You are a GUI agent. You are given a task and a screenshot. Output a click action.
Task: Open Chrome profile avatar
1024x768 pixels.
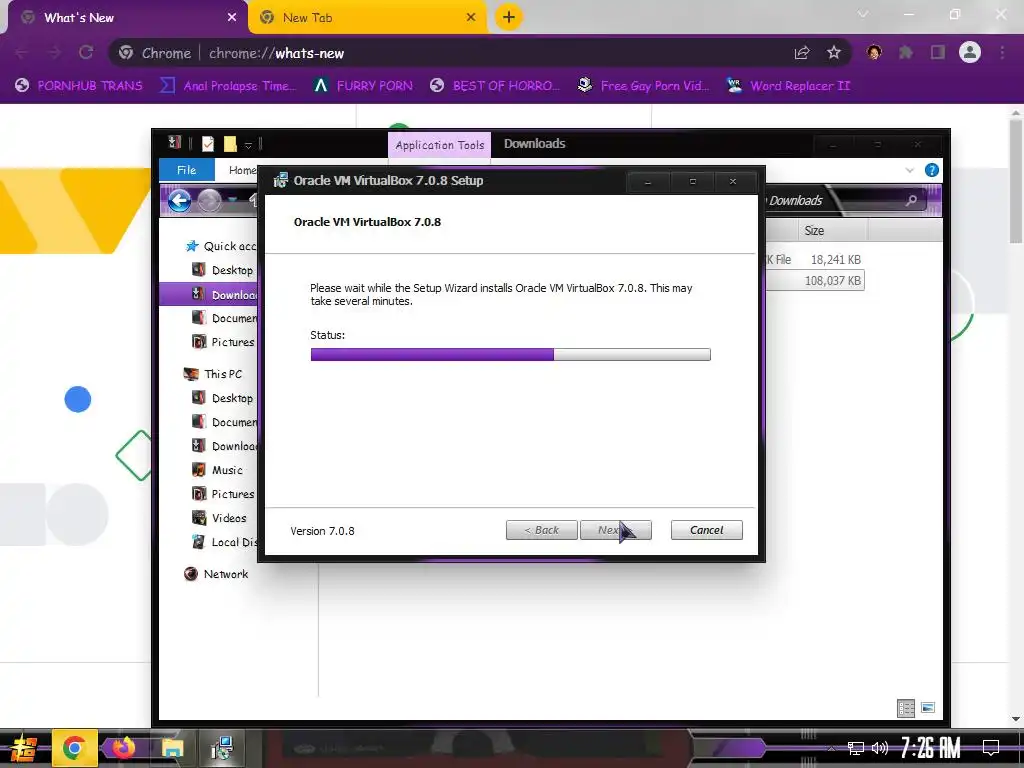tap(970, 52)
